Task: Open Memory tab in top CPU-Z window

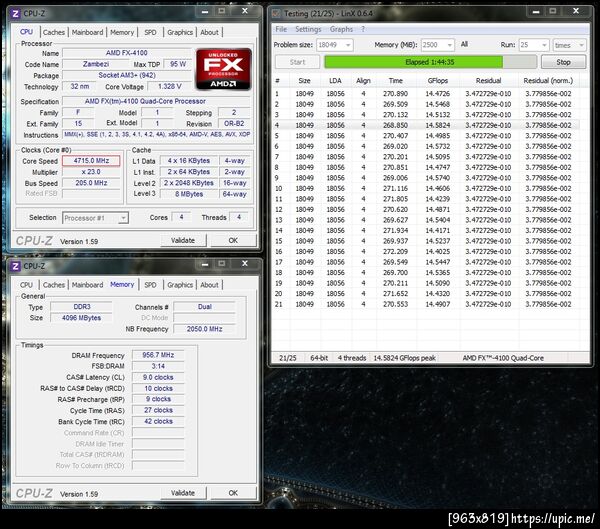Action: tap(122, 33)
